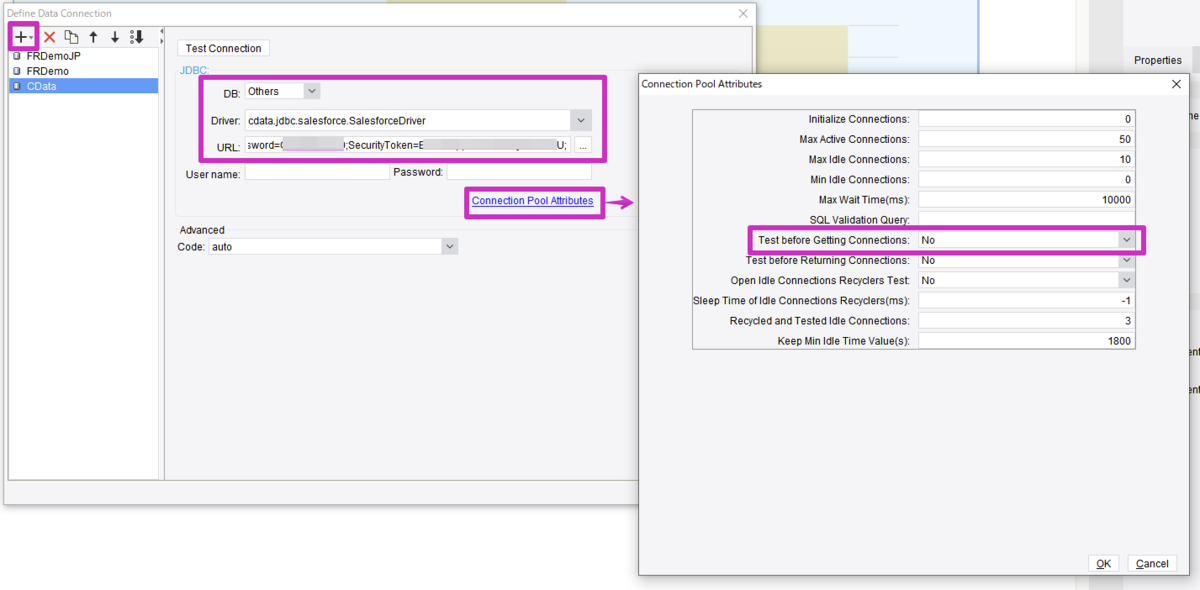Move selected connection down with down arrow
1200x590 pixels.
(x=115, y=37)
